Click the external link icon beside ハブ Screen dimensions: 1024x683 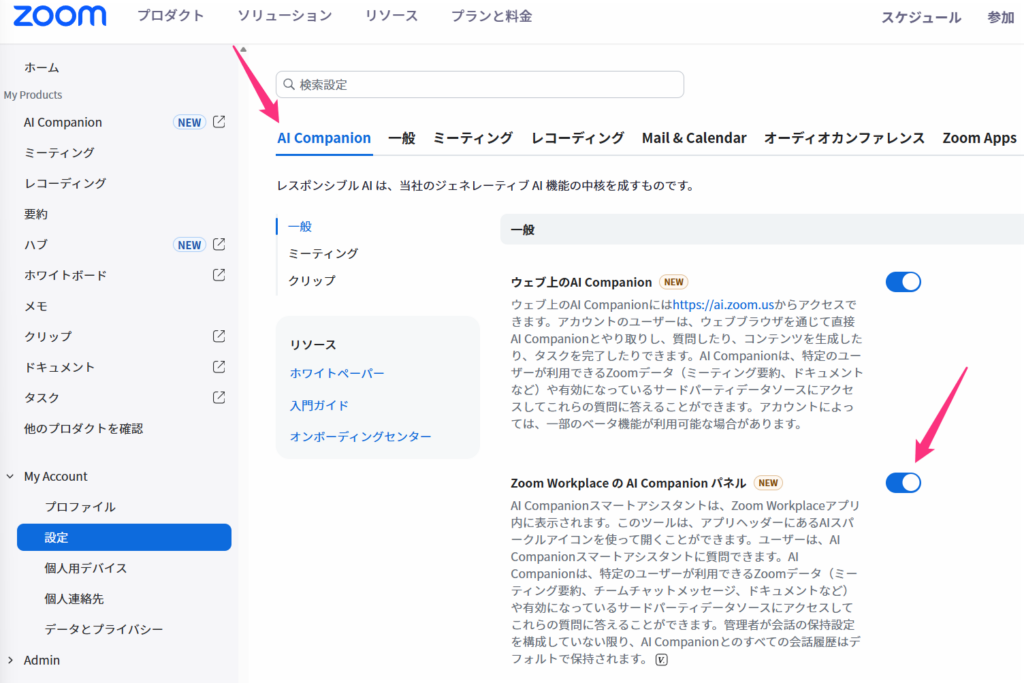tap(219, 244)
